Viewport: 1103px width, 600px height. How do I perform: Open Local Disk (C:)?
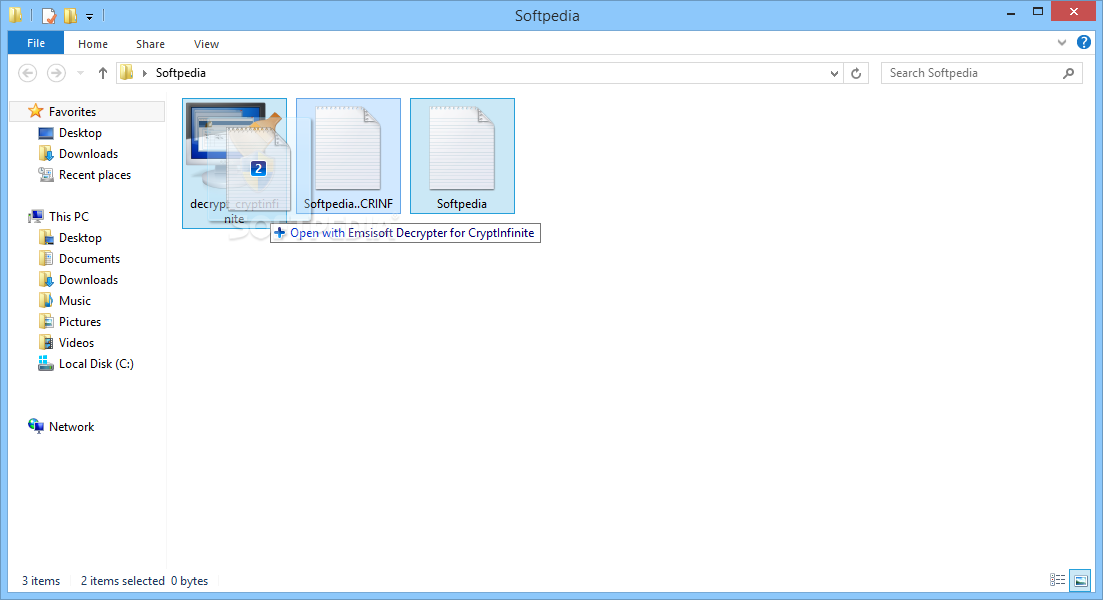coord(96,364)
